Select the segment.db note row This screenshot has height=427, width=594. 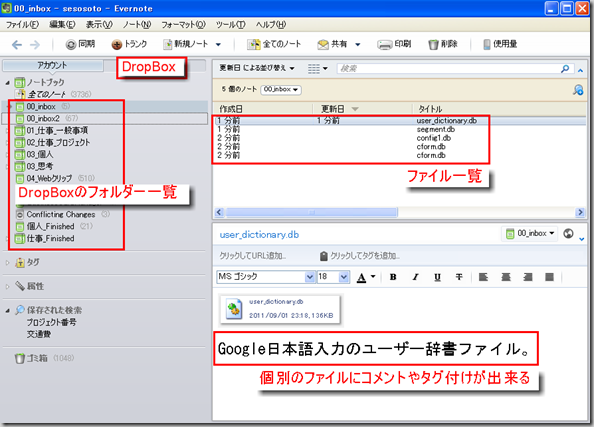pyautogui.click(x=399, y=130)
